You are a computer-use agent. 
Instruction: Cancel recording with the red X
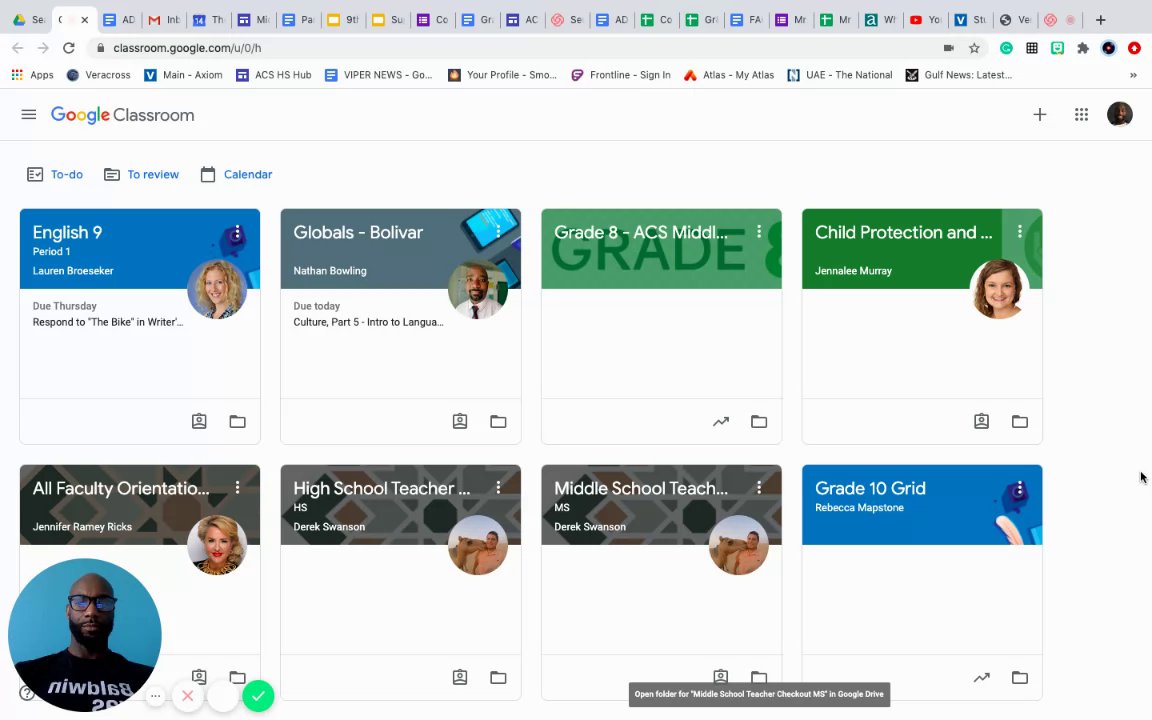(x=187, y=696)
